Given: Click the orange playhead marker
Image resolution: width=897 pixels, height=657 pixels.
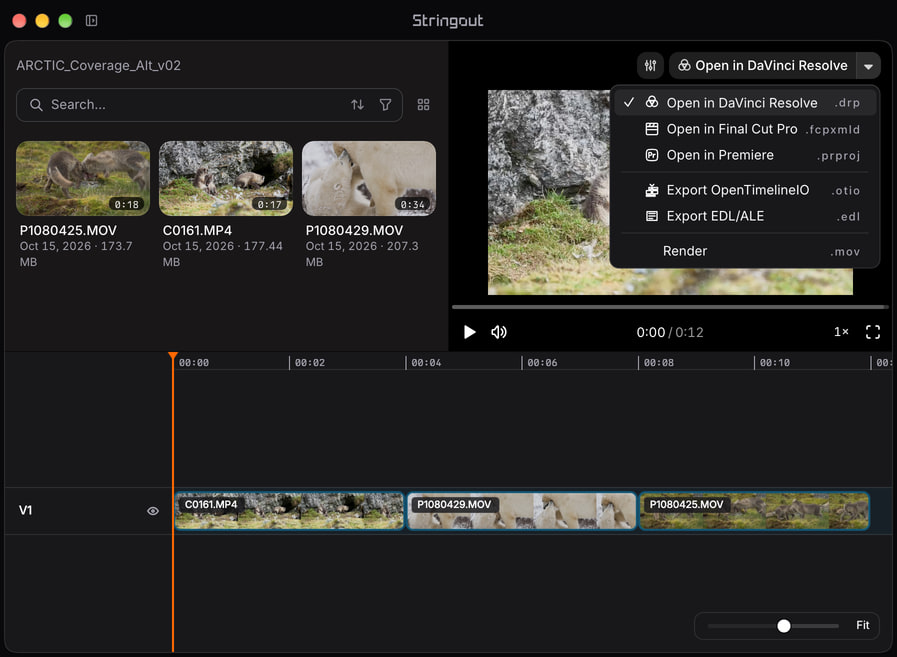Looking at the screenshot, I should click(x=173, y=356).
